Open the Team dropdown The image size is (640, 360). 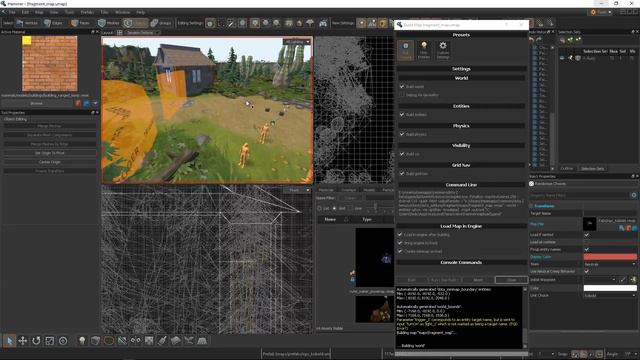point(610,264)
